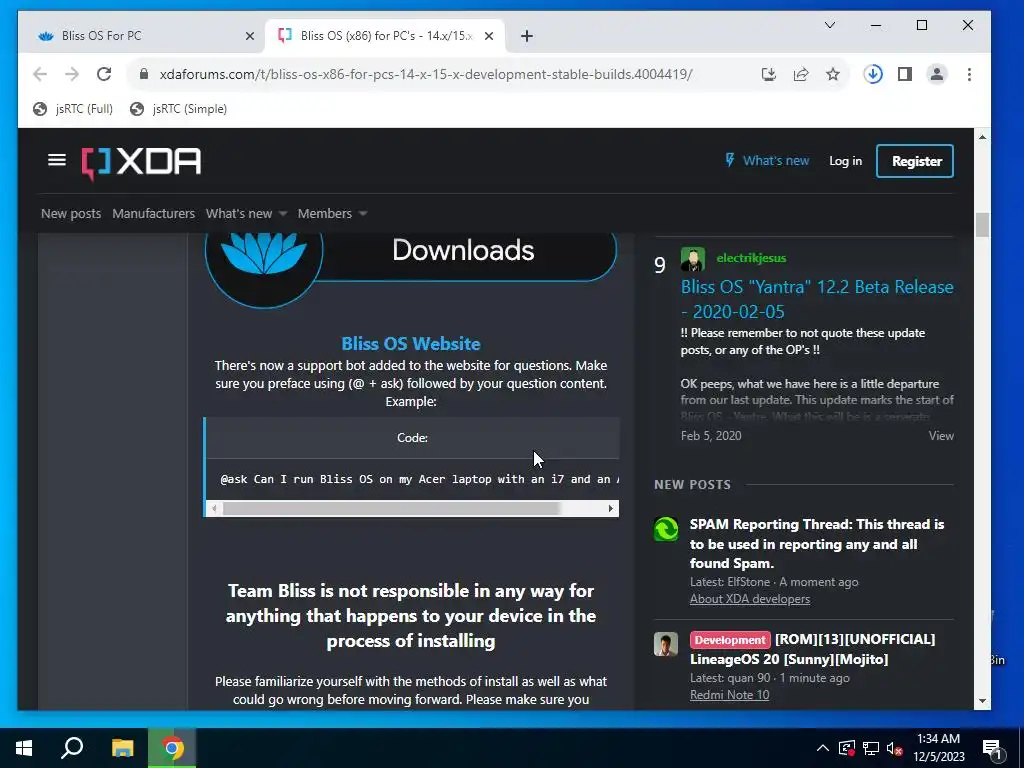Bookmark this page with the star
Image resolution: width=1024 pixels, height=768 pixels.
833,74
